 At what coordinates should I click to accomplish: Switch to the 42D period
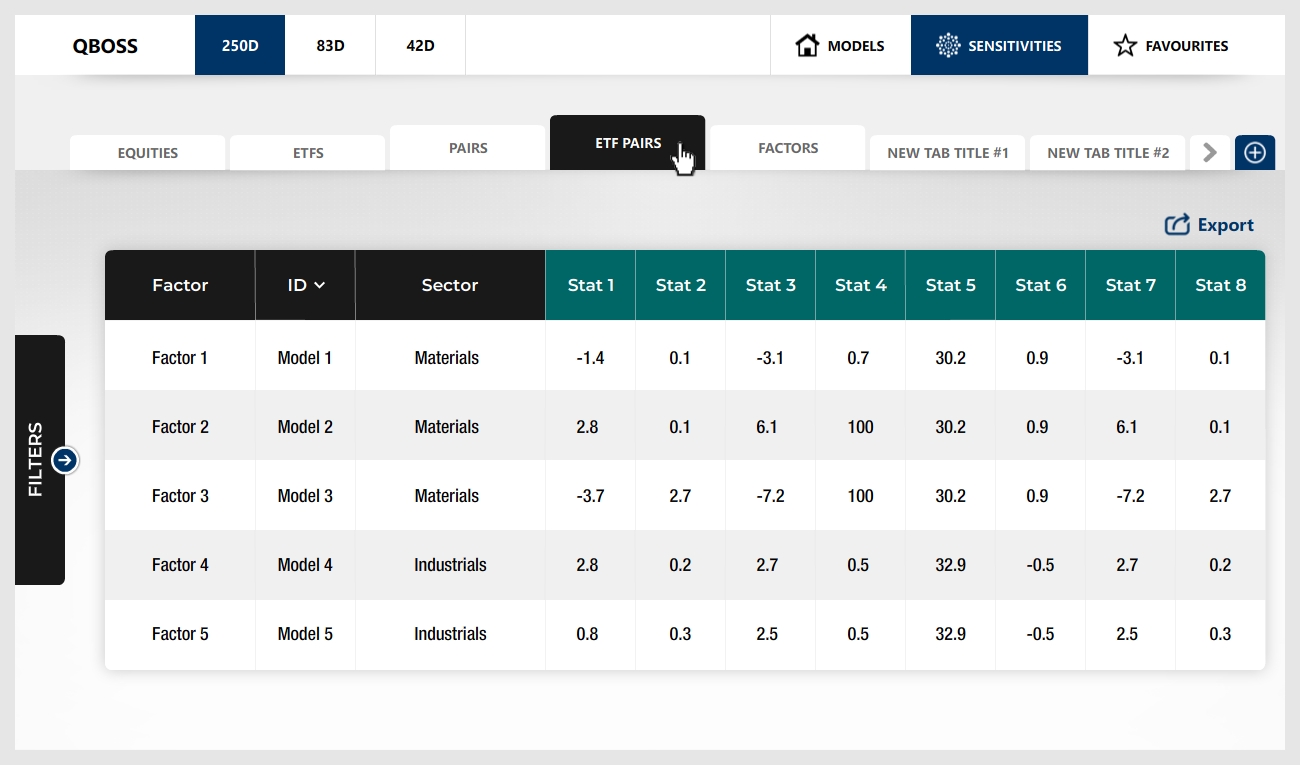[420, 45]
